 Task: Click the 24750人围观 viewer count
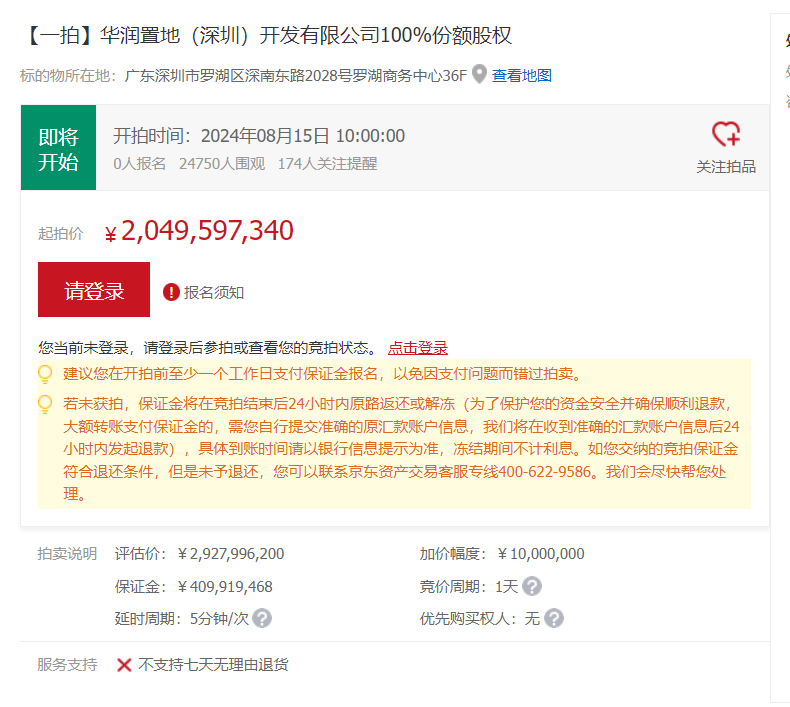pyautogui.click(x=222, y=164)
